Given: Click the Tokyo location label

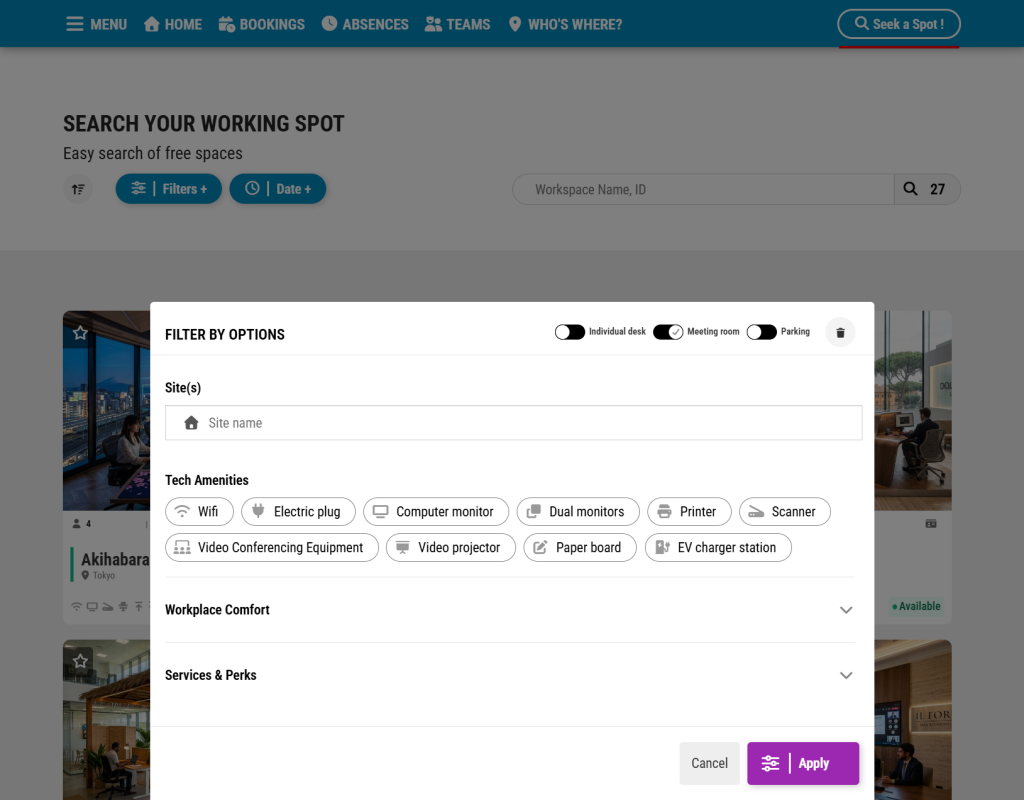Looking at the screenshot, I should (x=104, y=575).
